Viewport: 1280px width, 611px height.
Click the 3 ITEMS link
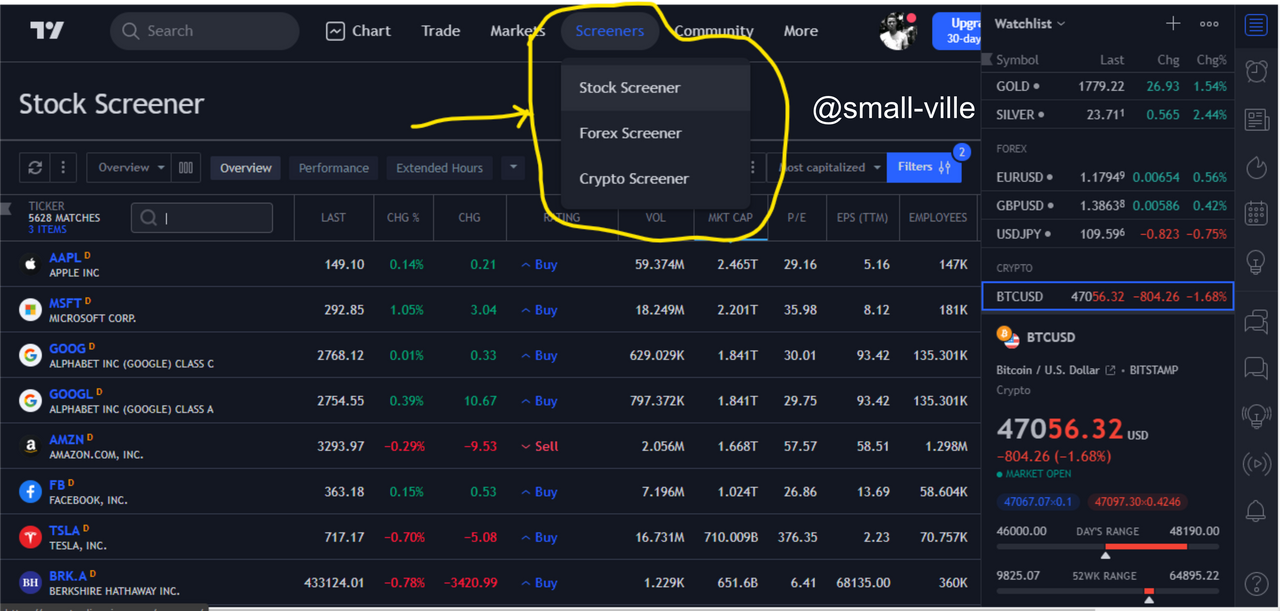[46, 230]
